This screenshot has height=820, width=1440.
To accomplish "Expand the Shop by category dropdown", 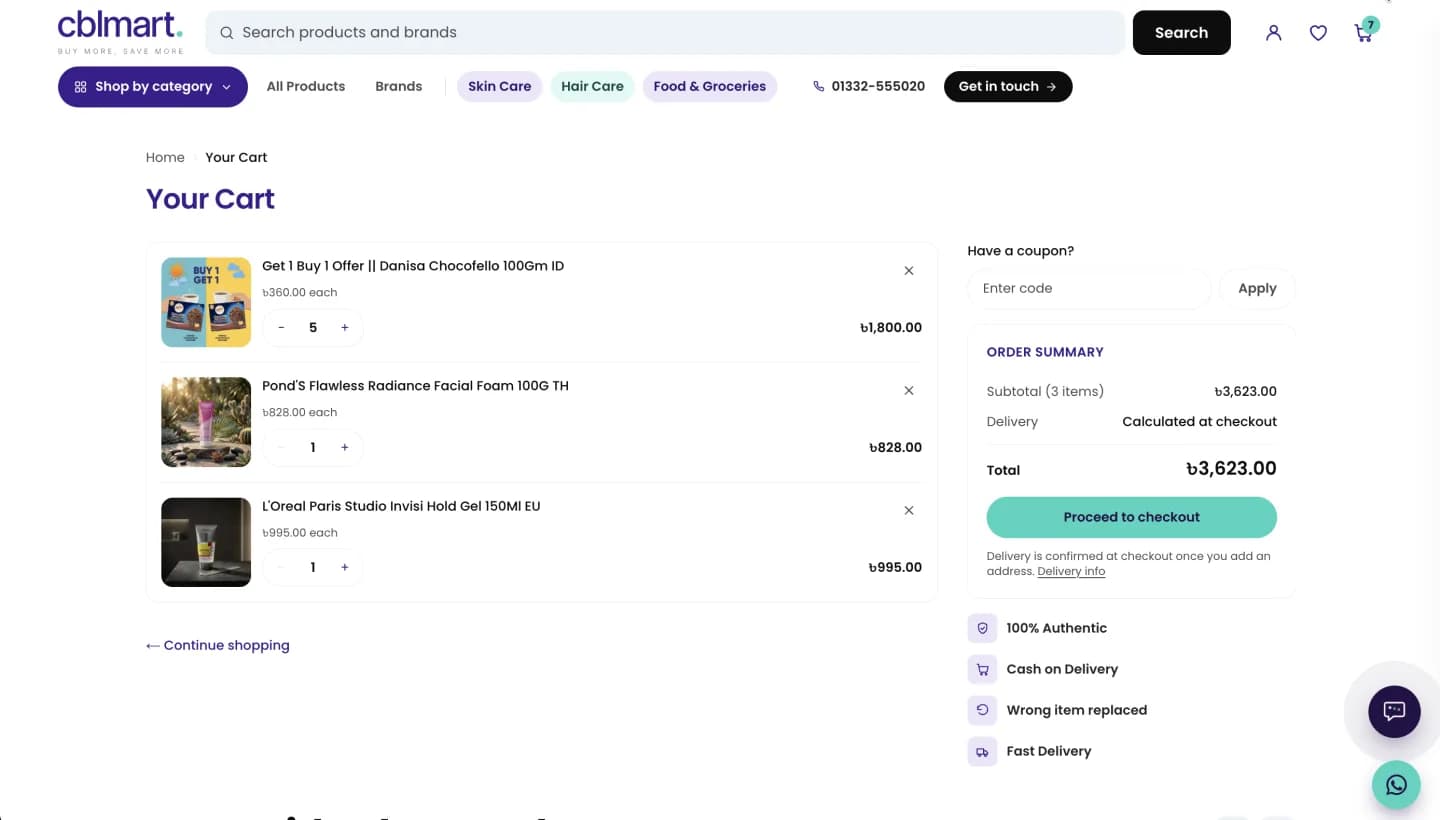I will pyautogui.click(x=153, y=87).
